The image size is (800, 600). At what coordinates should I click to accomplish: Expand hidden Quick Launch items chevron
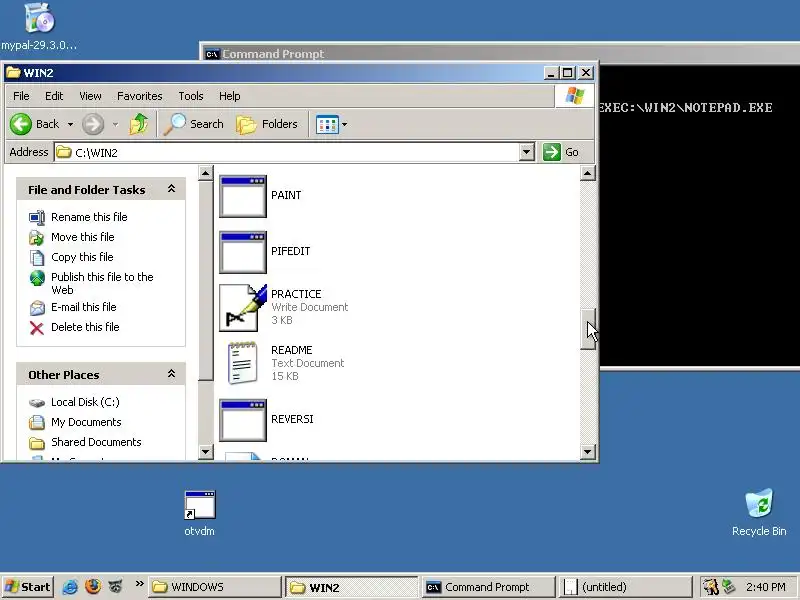point(139,584)
